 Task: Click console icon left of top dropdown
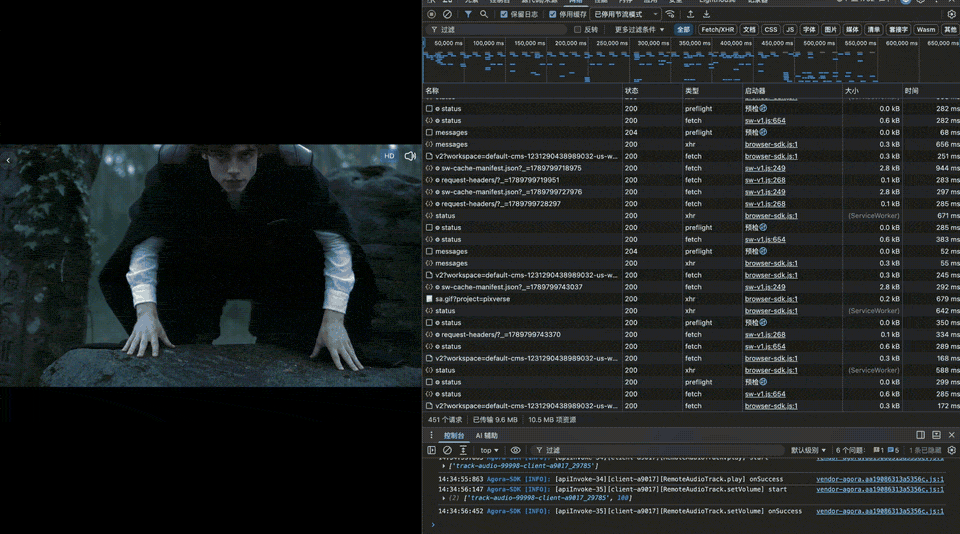click(x=463, y=450)
